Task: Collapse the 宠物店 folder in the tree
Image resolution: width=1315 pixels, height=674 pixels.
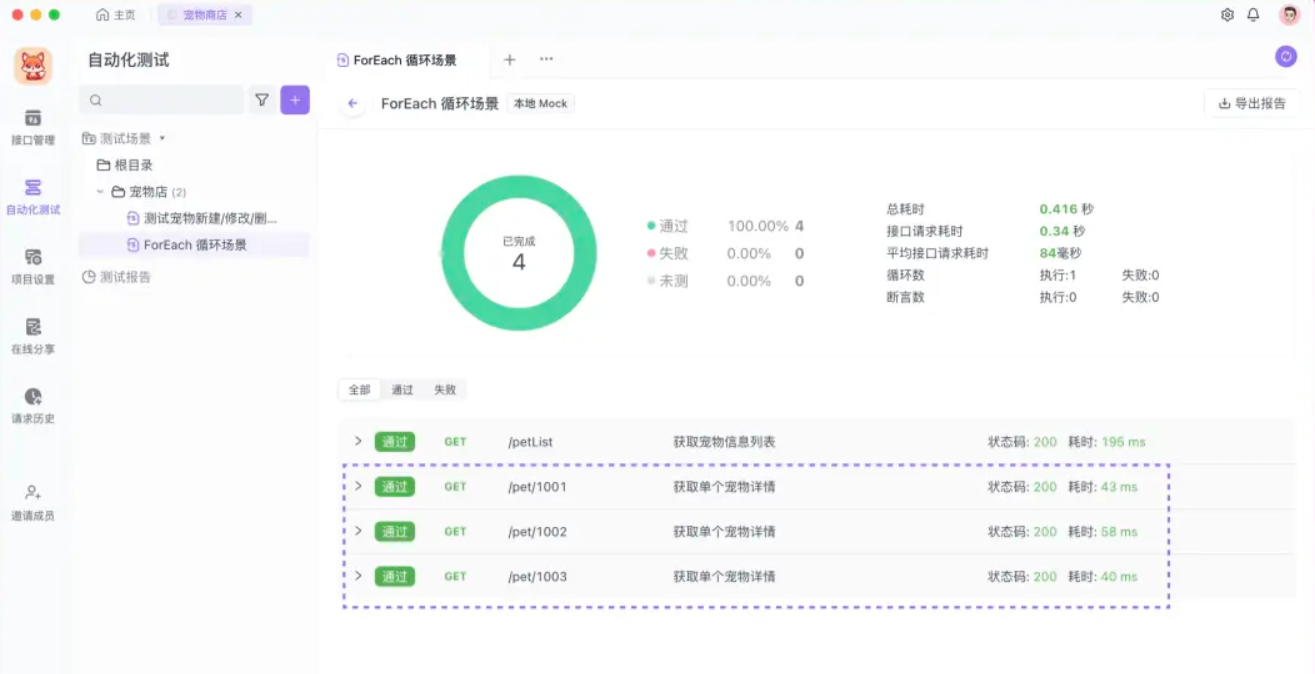Action: click(100, 191)
